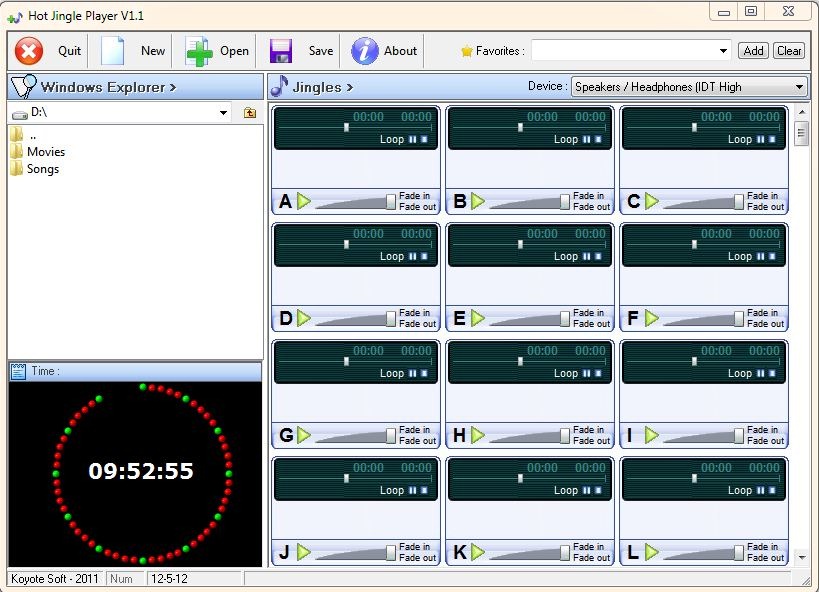The height and width of the screenshot is (592, 819).
Task: Click the New document icon
Action: point(113,51)
